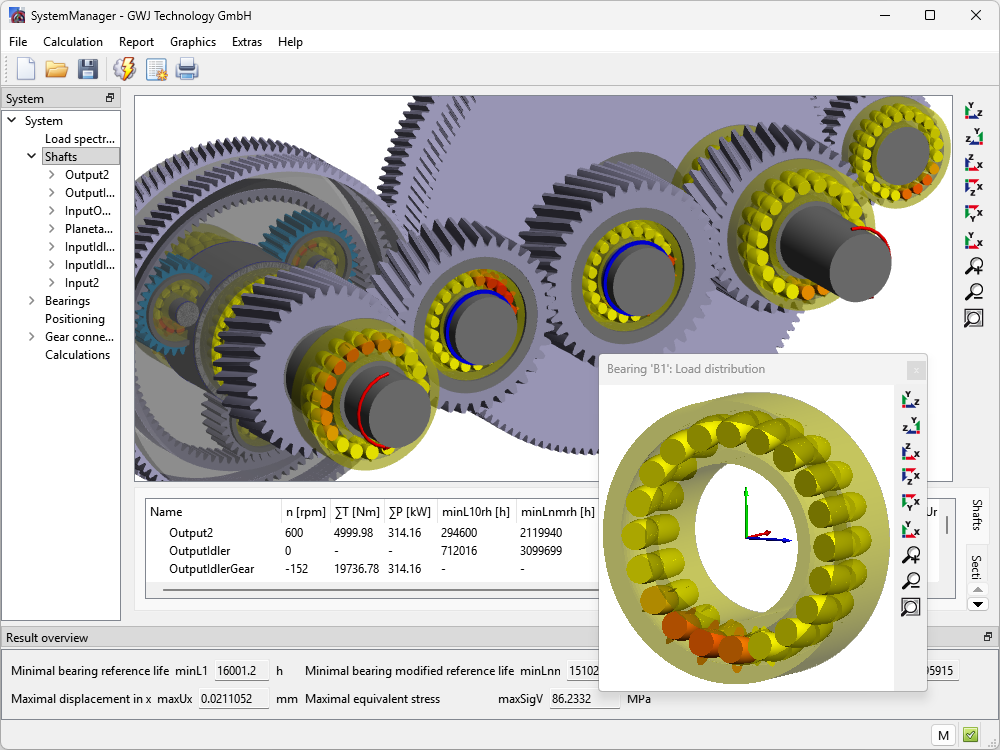Click the Open folder toolbar icon
Viewport: 1000px width, 750px height.
click(x=56, y=69)
